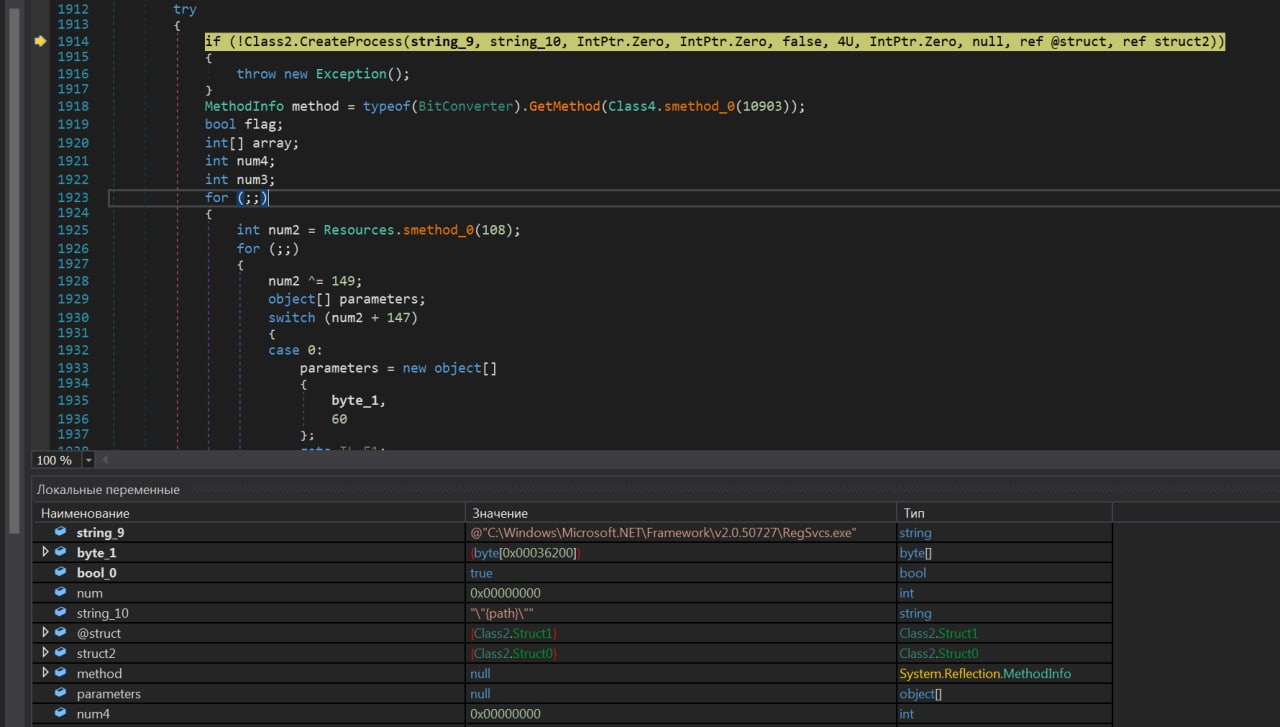Click the variable icon beside num4
Screen dimensions: 1280x727
tap(60, 714)
